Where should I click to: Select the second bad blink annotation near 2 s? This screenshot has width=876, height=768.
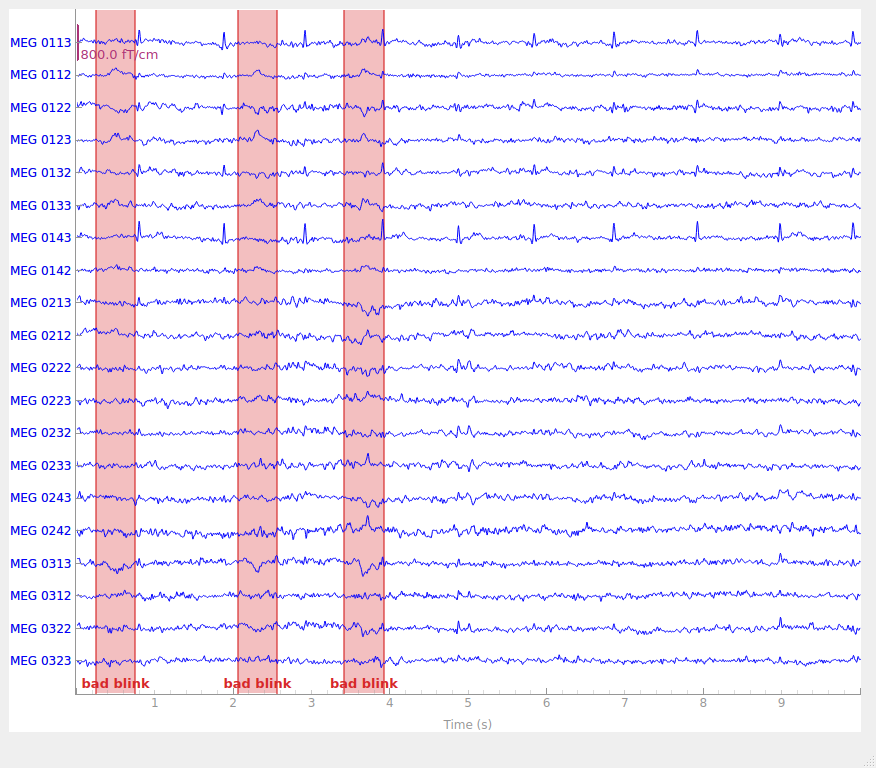258,684
